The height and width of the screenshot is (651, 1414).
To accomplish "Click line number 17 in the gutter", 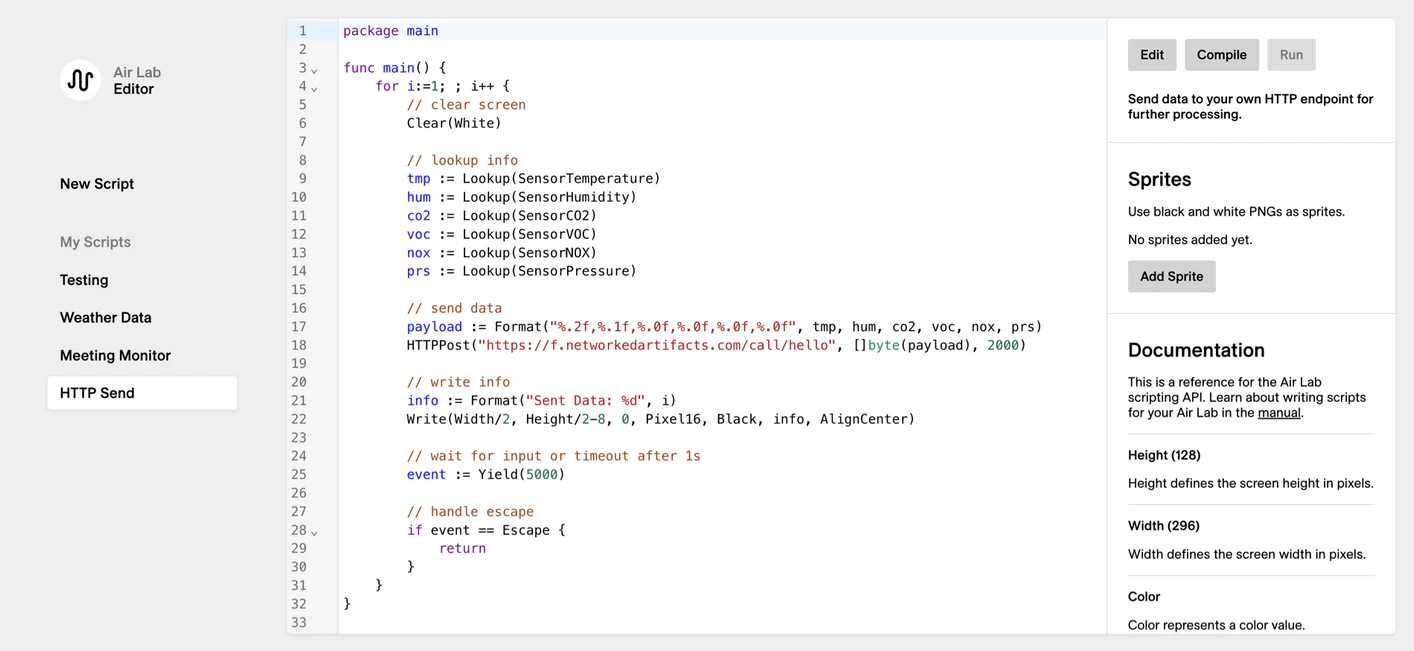I will [x=299, y=326].
